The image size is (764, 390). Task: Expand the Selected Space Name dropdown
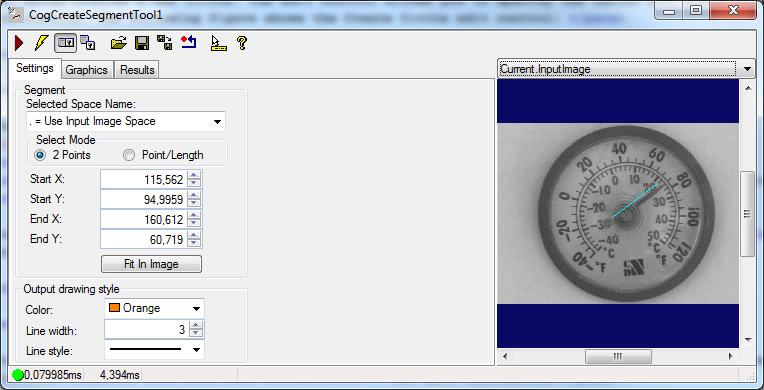click(217, 121)
